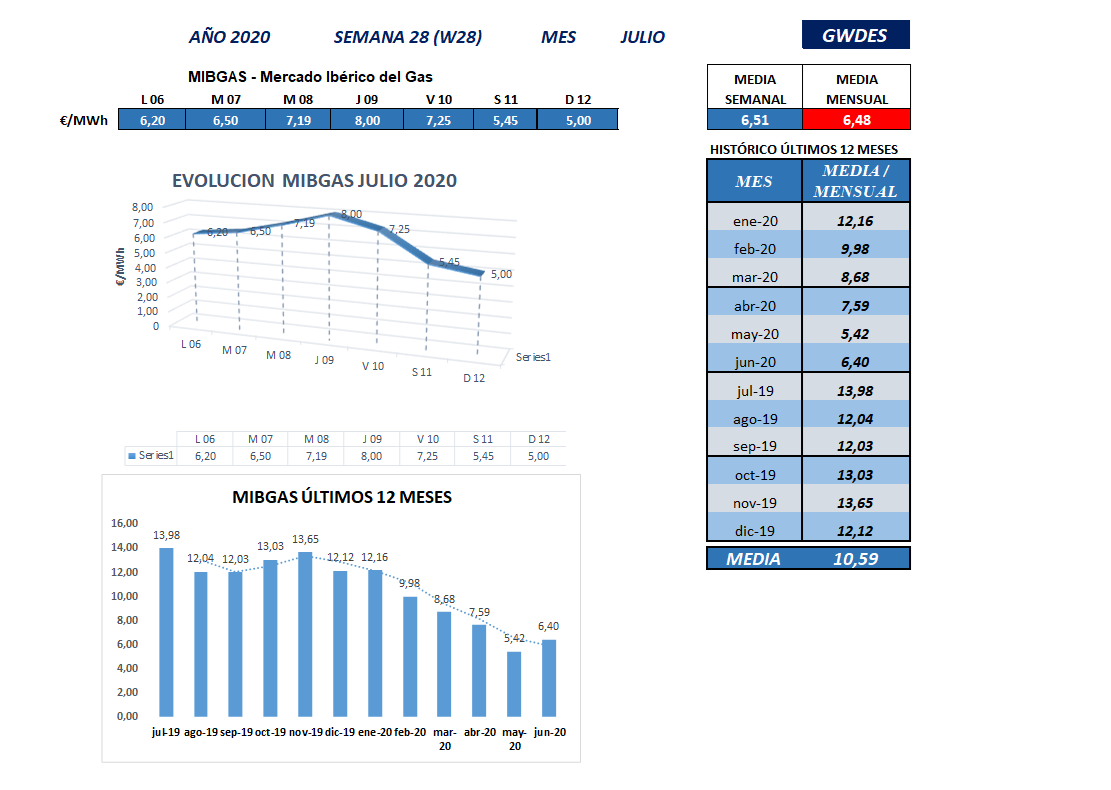Select the may-20 bar in the bar chart
Image resolution: width=1111 pixels, height=790 pixels.
coord(514,683)
